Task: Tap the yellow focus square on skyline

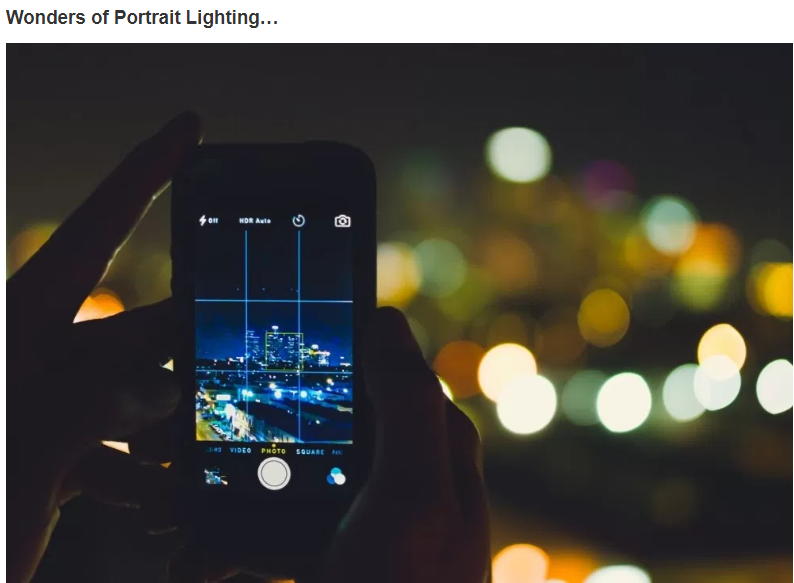Action: coord(284,351)
